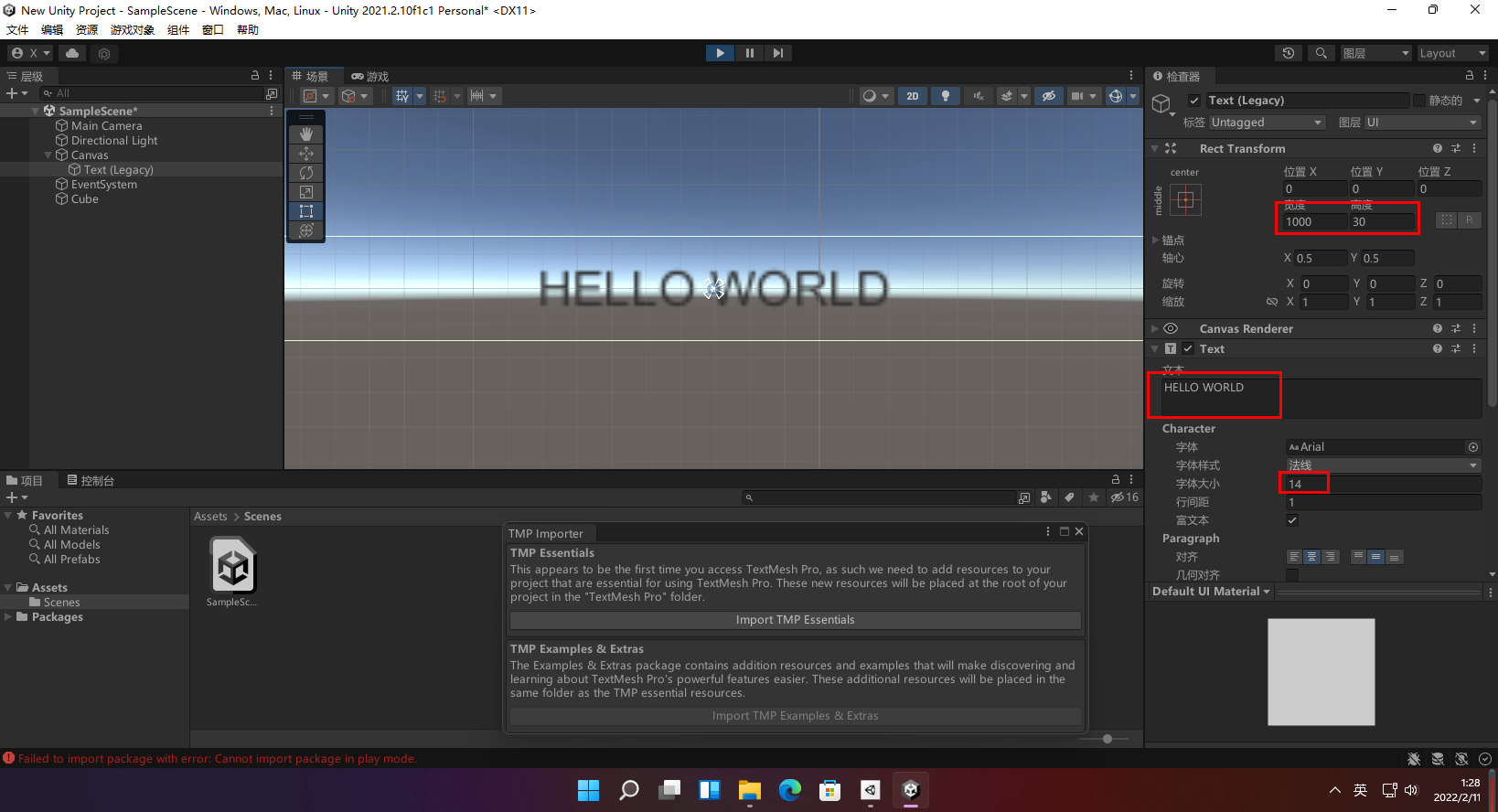Toggle the Text component enabled checkbox
Image resolution: width=1498 pixels, height=812 pixels.
point(1188,348)
